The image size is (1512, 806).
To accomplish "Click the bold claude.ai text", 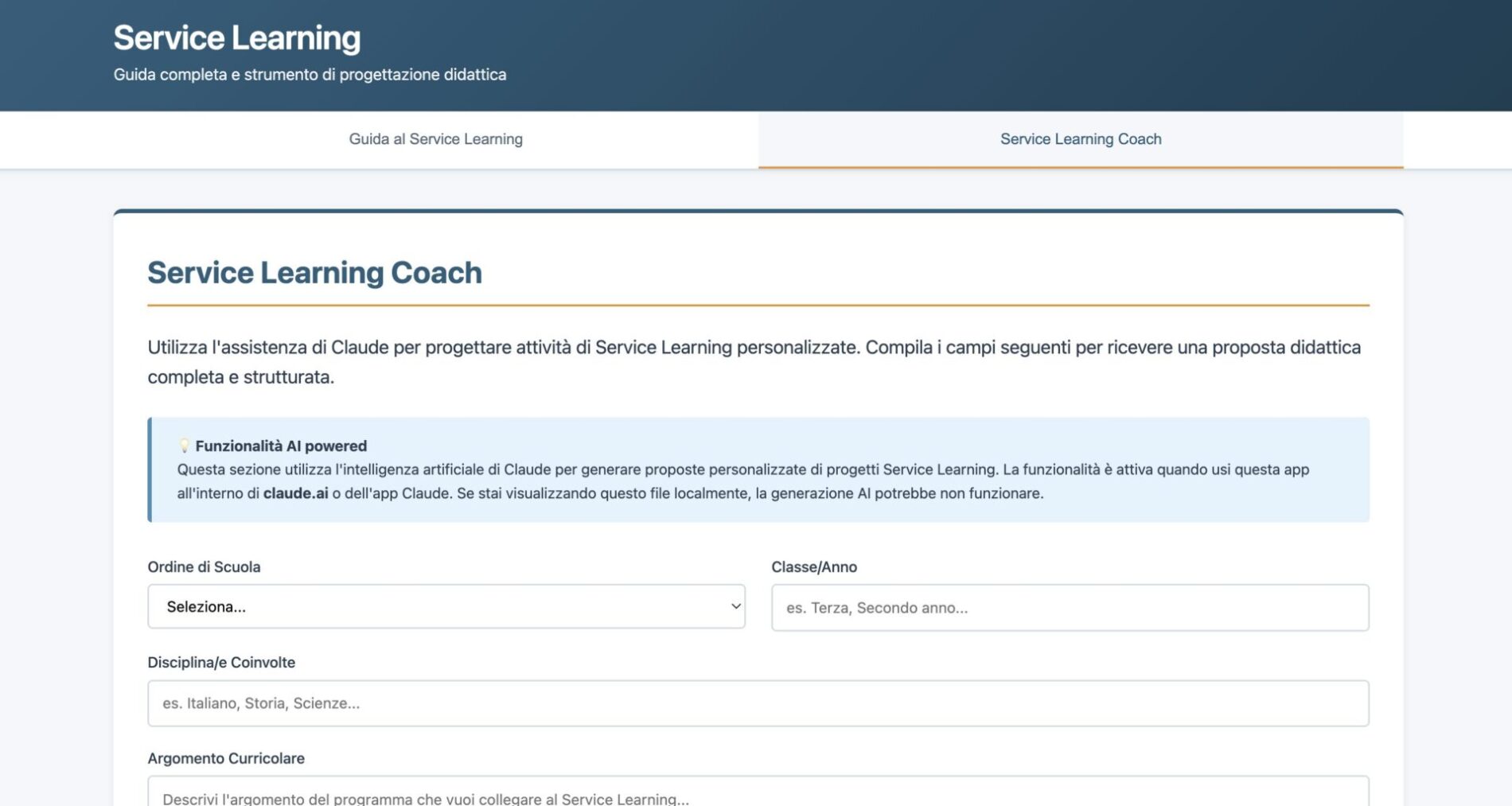I will pos(295,493).
